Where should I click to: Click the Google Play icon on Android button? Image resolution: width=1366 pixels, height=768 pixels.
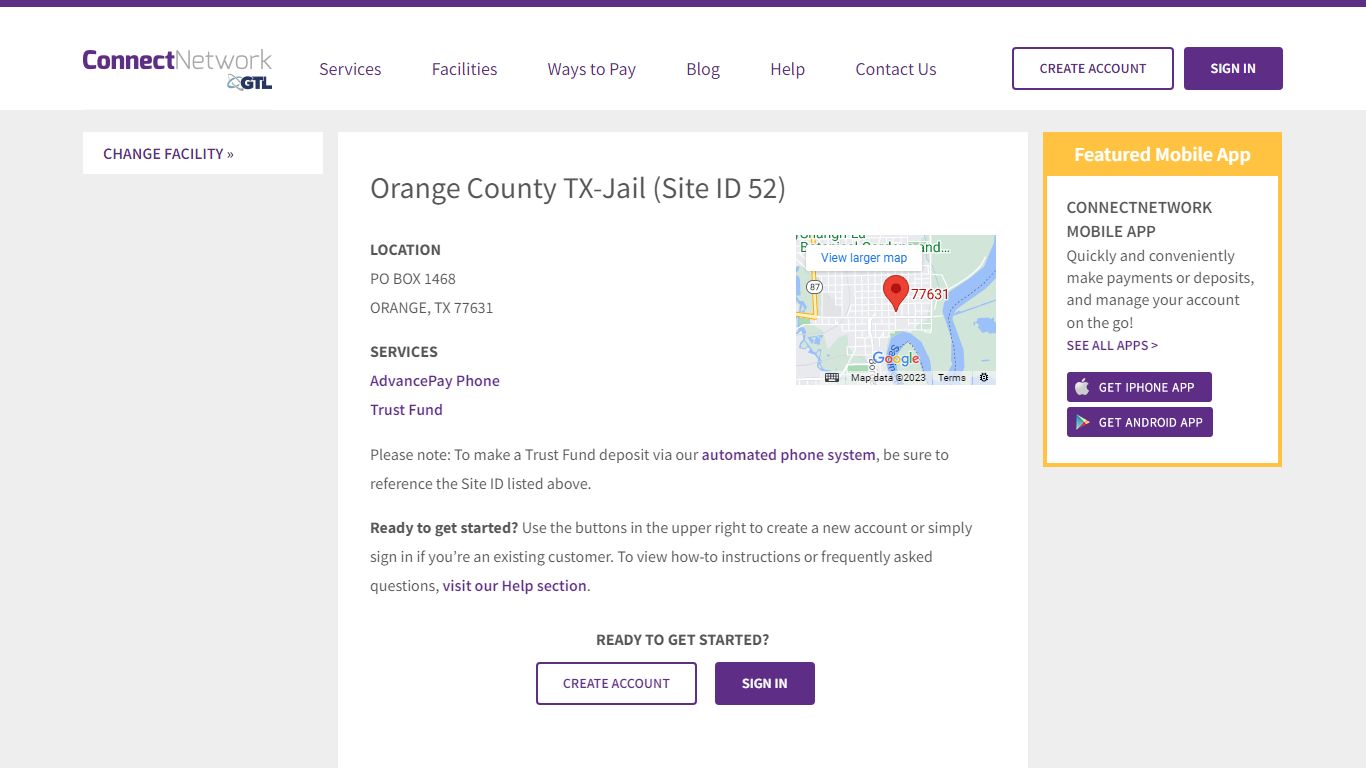[x=1082, y=422]
